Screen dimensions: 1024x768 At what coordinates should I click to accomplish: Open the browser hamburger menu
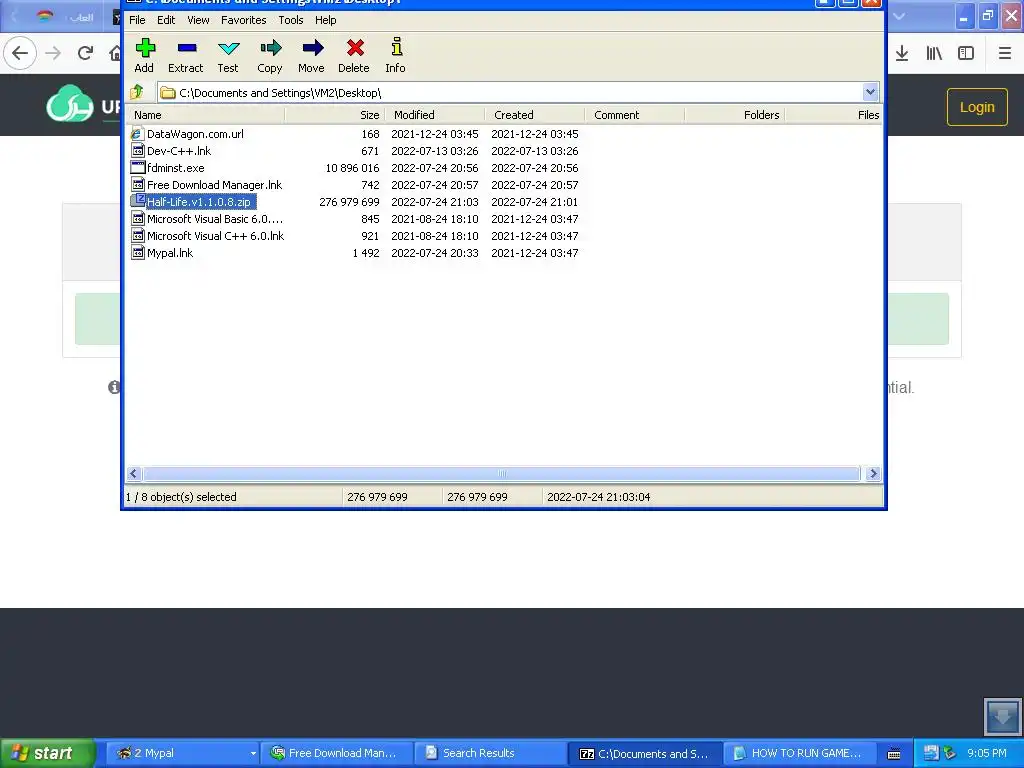point(1004,53)
